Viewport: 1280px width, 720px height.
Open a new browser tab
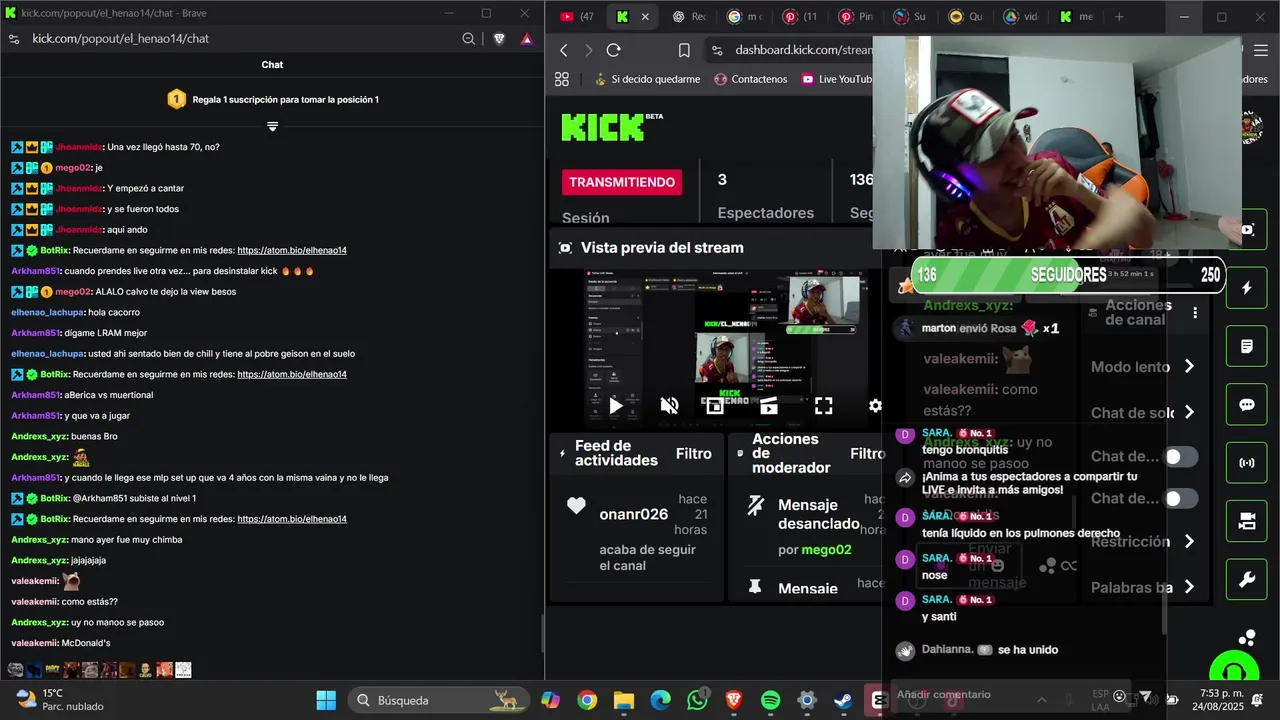coord(1118,17)
